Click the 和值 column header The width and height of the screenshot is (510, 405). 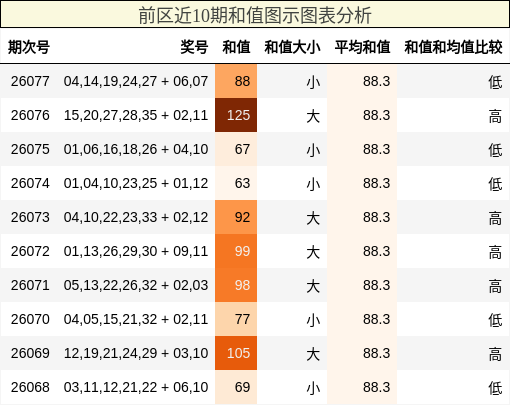point(236,47)
